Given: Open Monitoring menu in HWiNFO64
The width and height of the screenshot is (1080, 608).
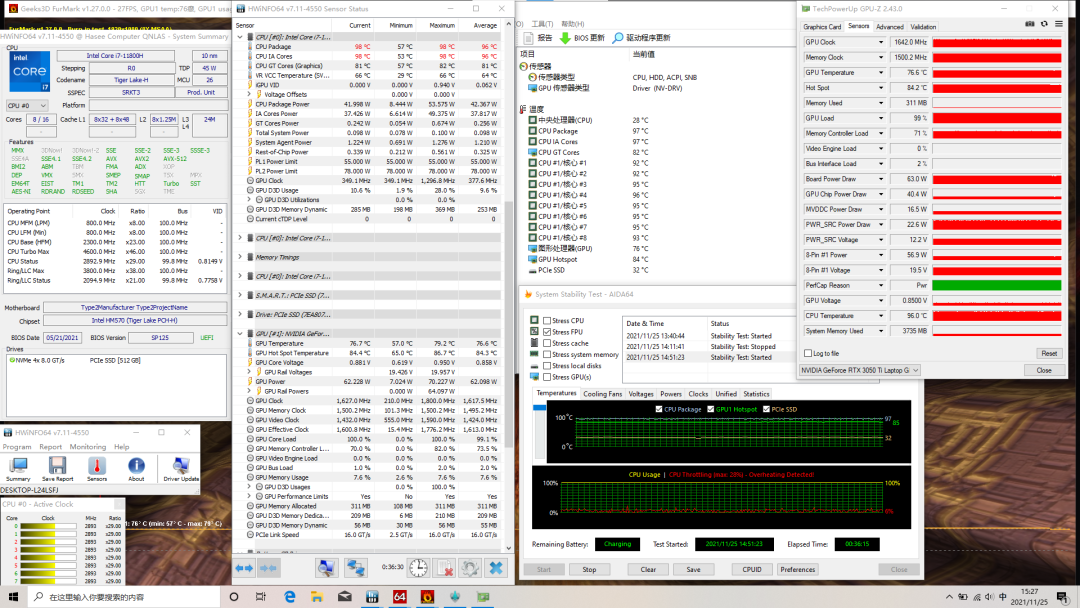Looking at the screenshot, I should [x=87, y=447].
